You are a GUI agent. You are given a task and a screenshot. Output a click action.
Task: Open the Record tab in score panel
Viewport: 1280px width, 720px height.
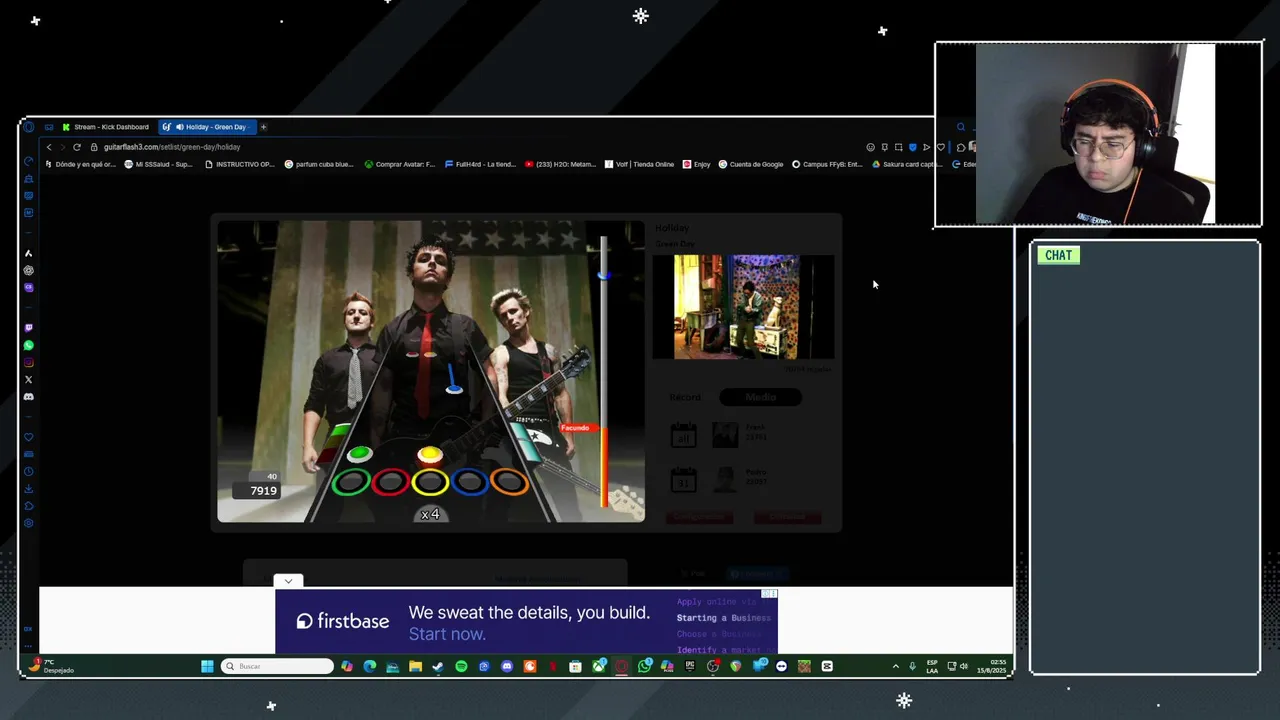point(685,397)
